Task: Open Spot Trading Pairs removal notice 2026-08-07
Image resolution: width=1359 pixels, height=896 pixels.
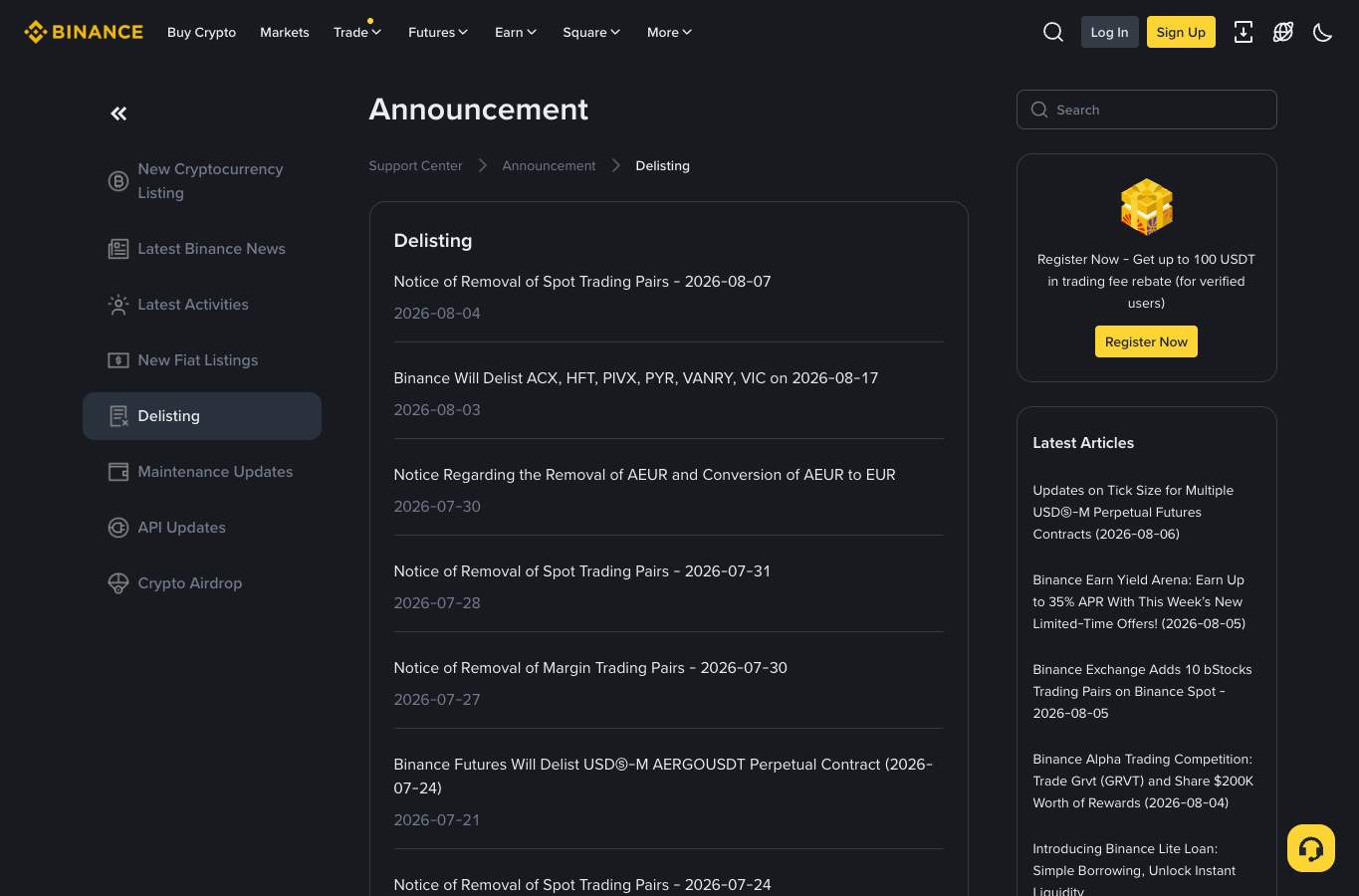Action: pos(582,282)
